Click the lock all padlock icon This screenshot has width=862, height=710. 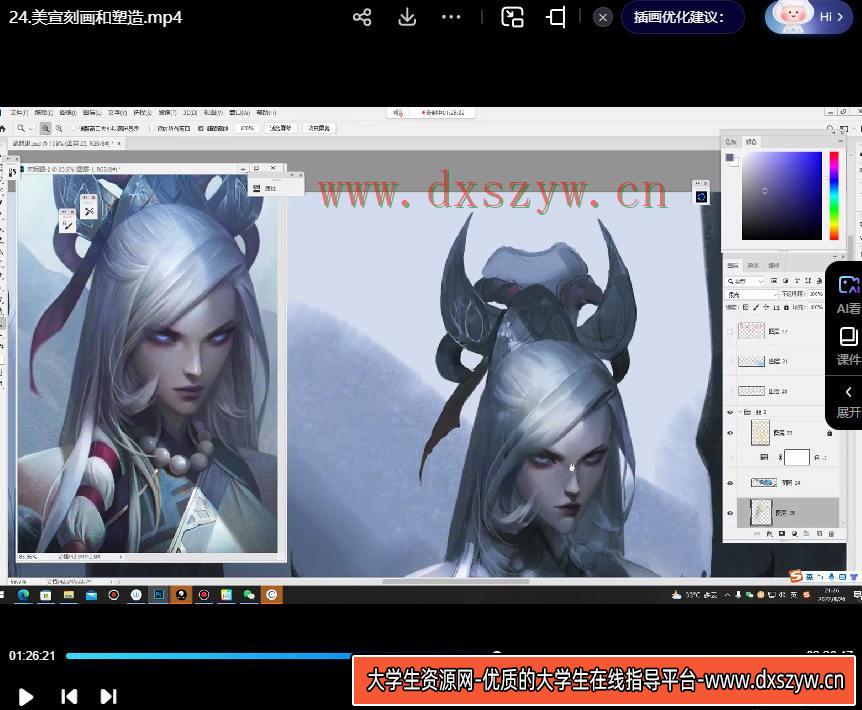click(x=786, y=307)
